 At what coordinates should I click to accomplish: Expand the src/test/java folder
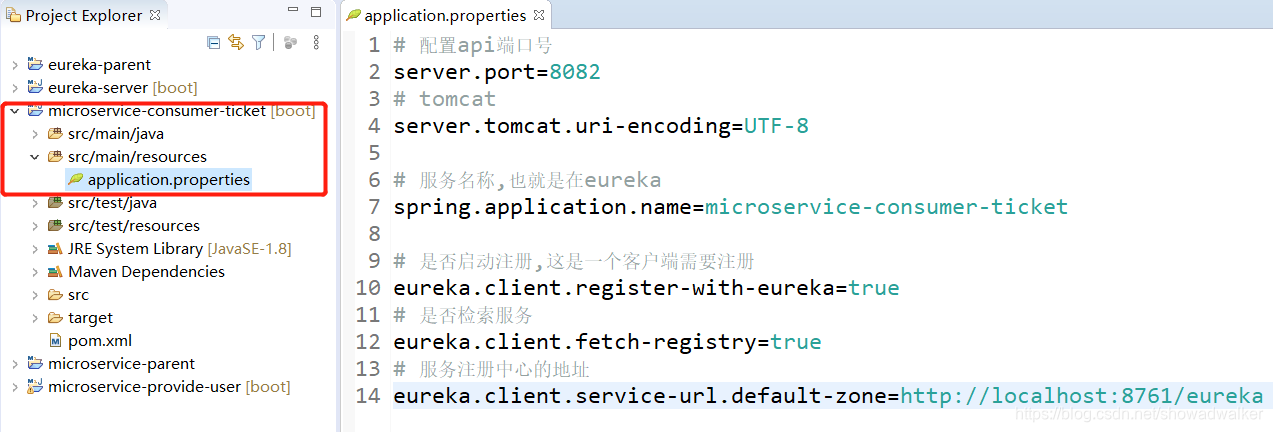34,203
